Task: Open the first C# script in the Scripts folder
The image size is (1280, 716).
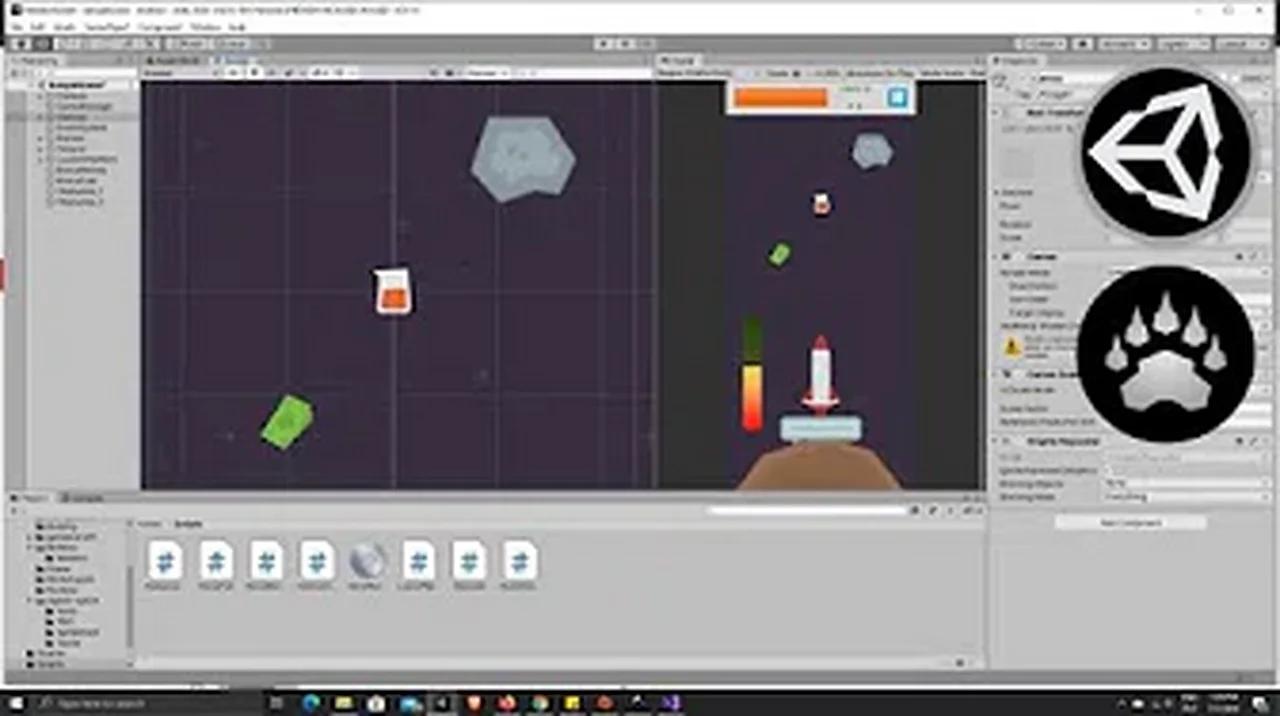Action: tap(165, 562)
